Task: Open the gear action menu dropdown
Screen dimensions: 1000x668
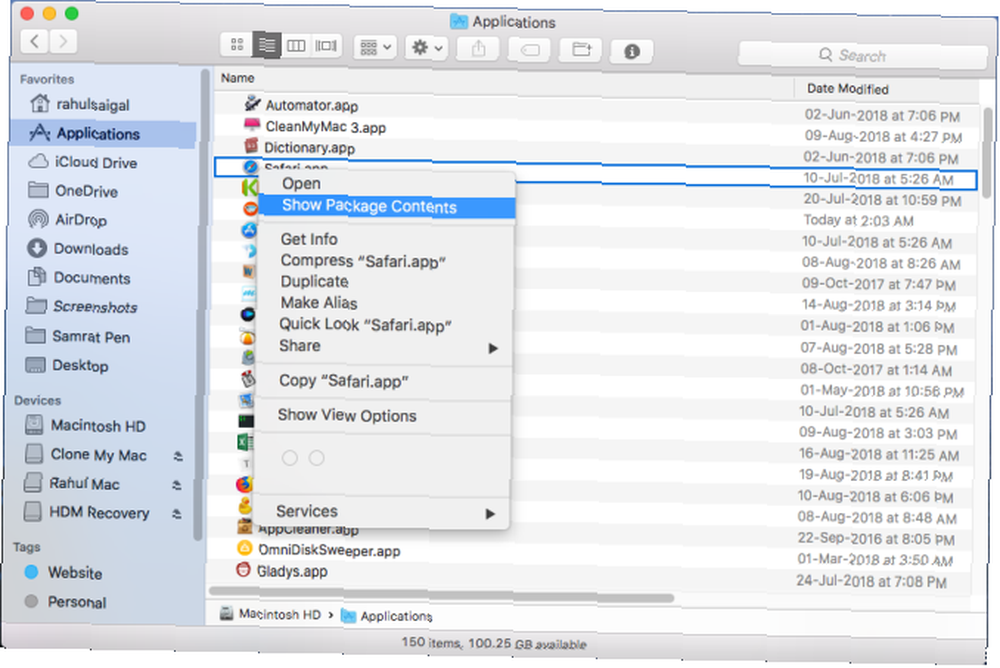Action: pyautogui.click(x=427, y=48)
